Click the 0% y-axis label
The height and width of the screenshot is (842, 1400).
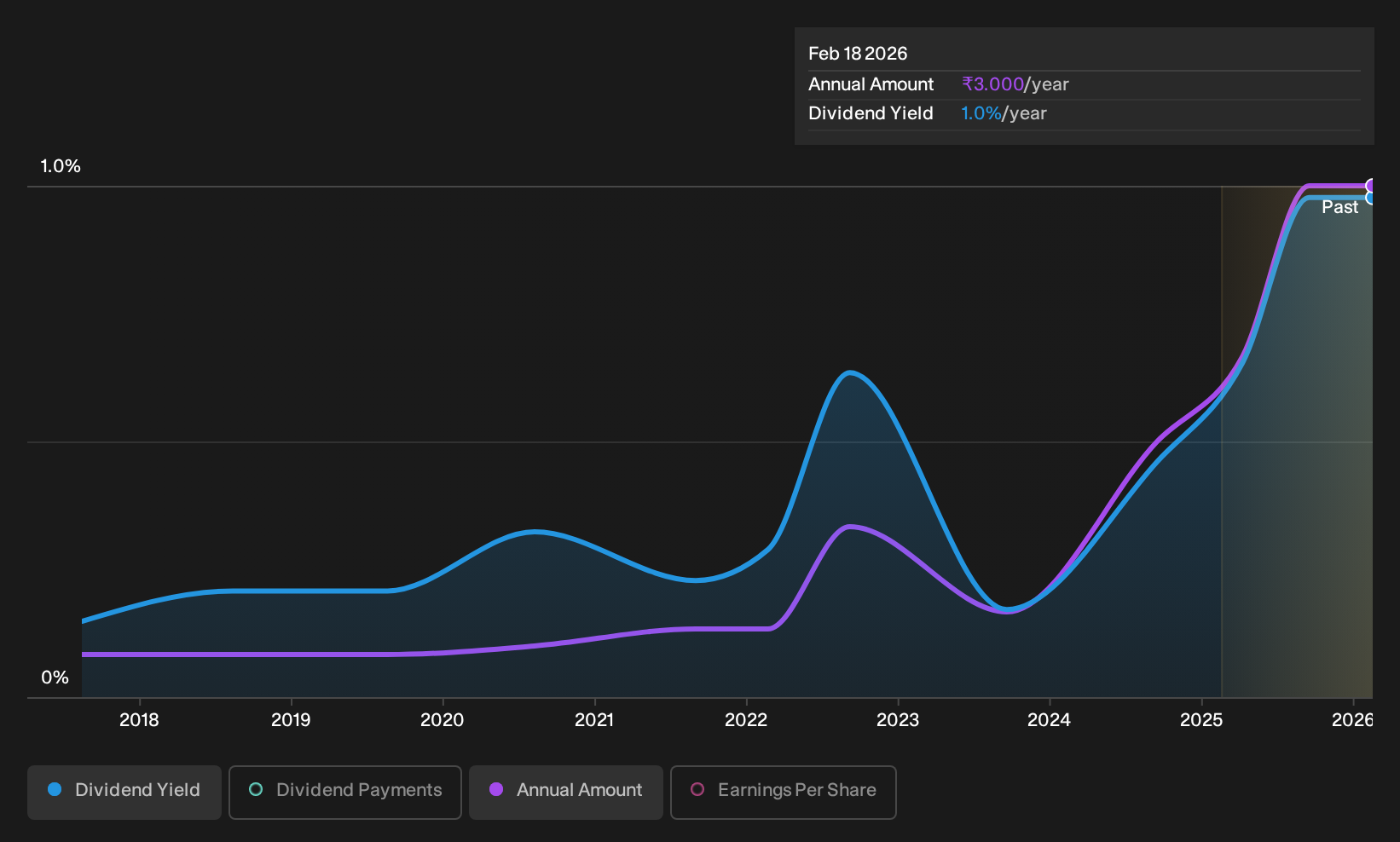[x=55, y=678]
